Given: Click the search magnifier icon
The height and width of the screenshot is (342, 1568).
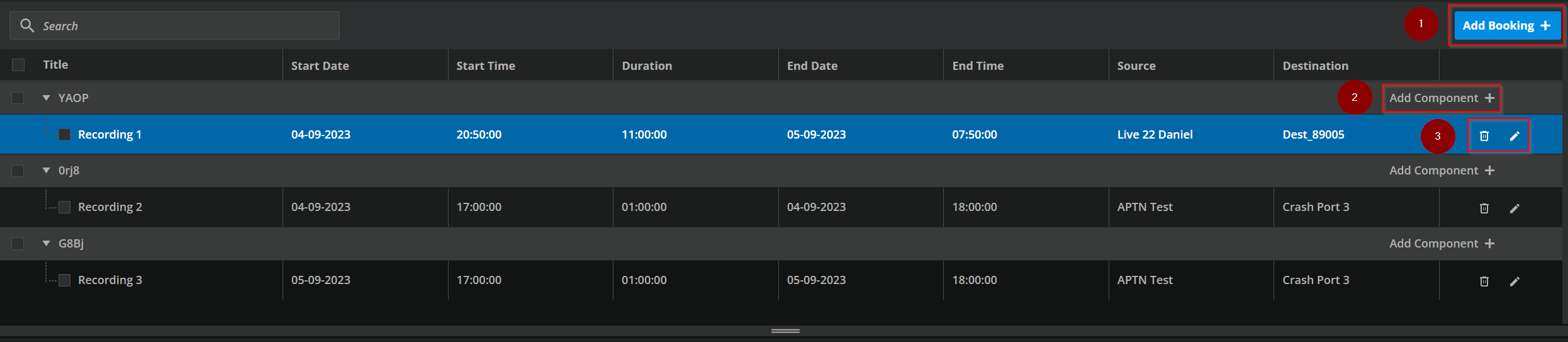Looking at the screenshot, I should pyautogui.click(x=27, y=25).
